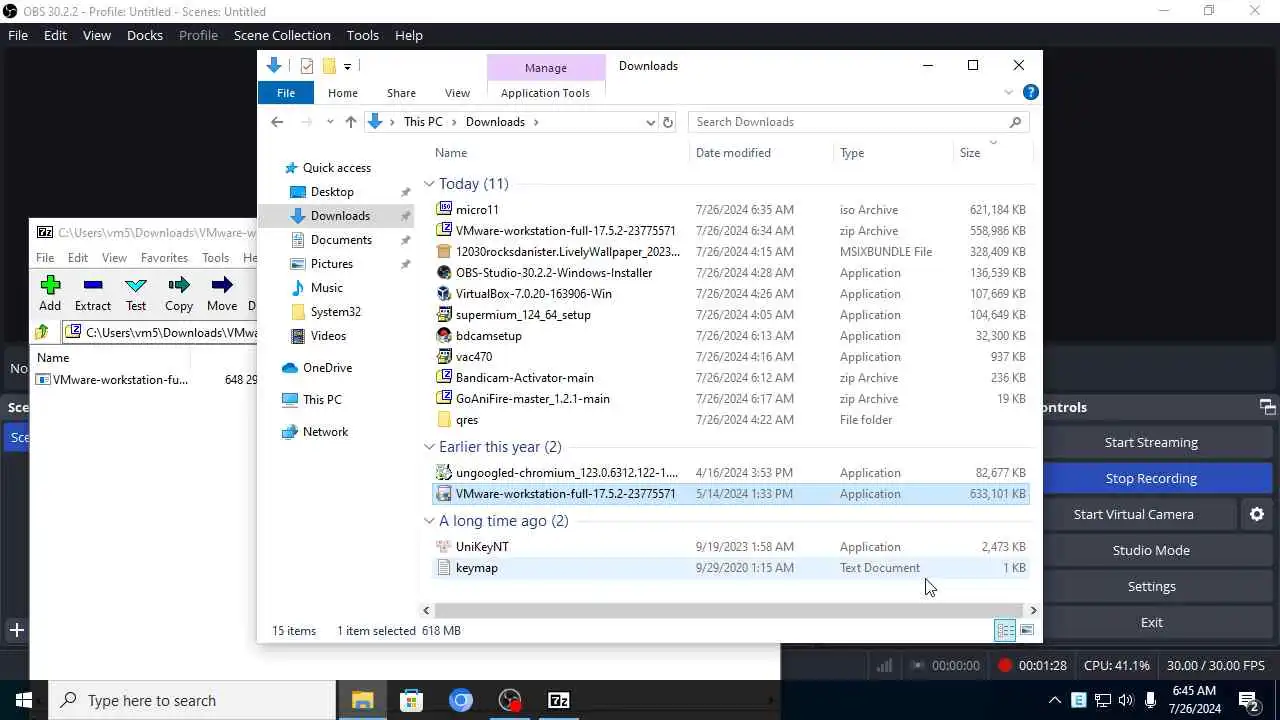Click the 7-Zip Move toolbar icon
The width and height of the screenshot is (1280, 720).
pos(222,286)
